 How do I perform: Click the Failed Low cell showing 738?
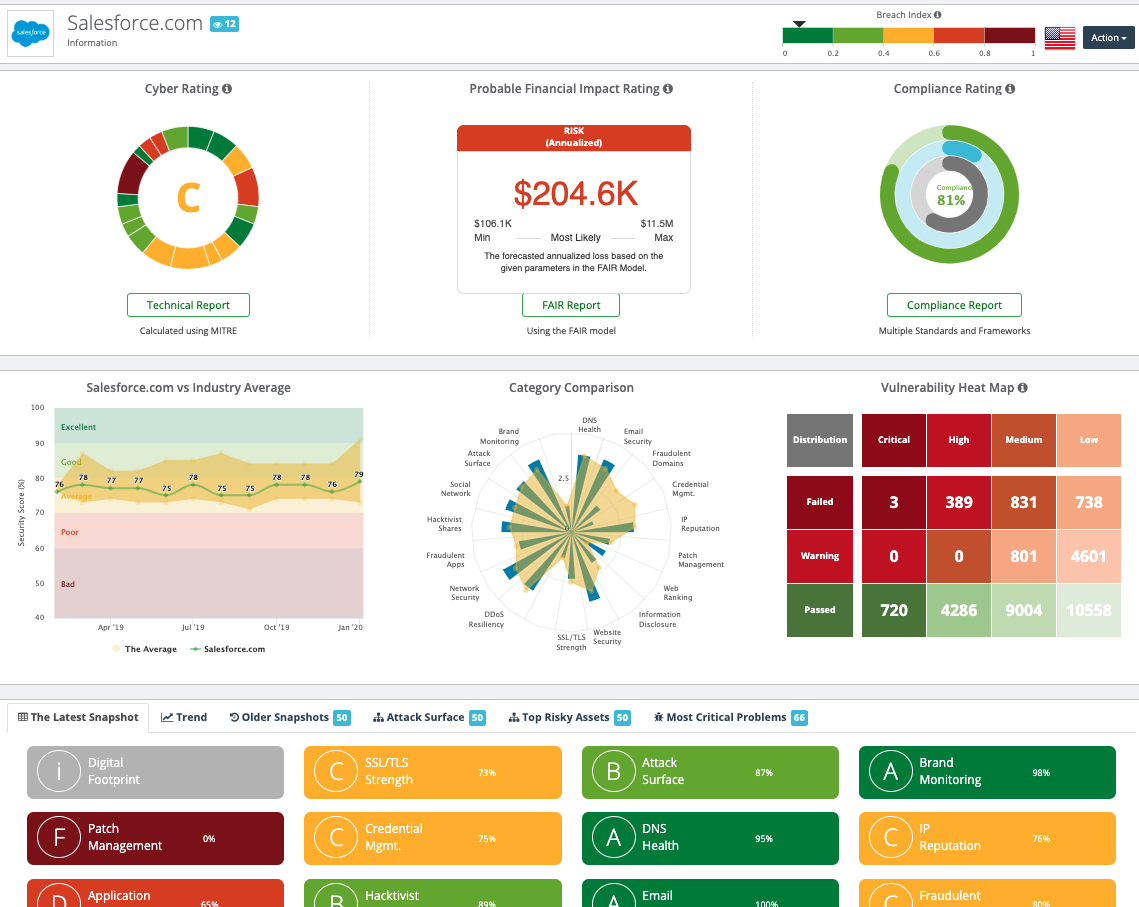point(1089,502)
